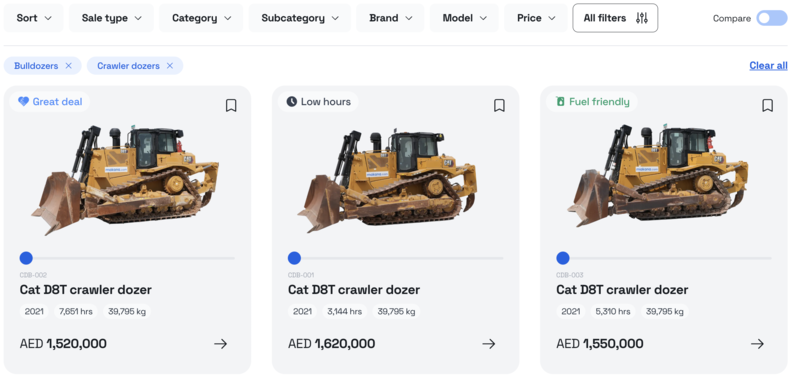
Task: Open the Price filter dropdown
Action: pos(535,18)
